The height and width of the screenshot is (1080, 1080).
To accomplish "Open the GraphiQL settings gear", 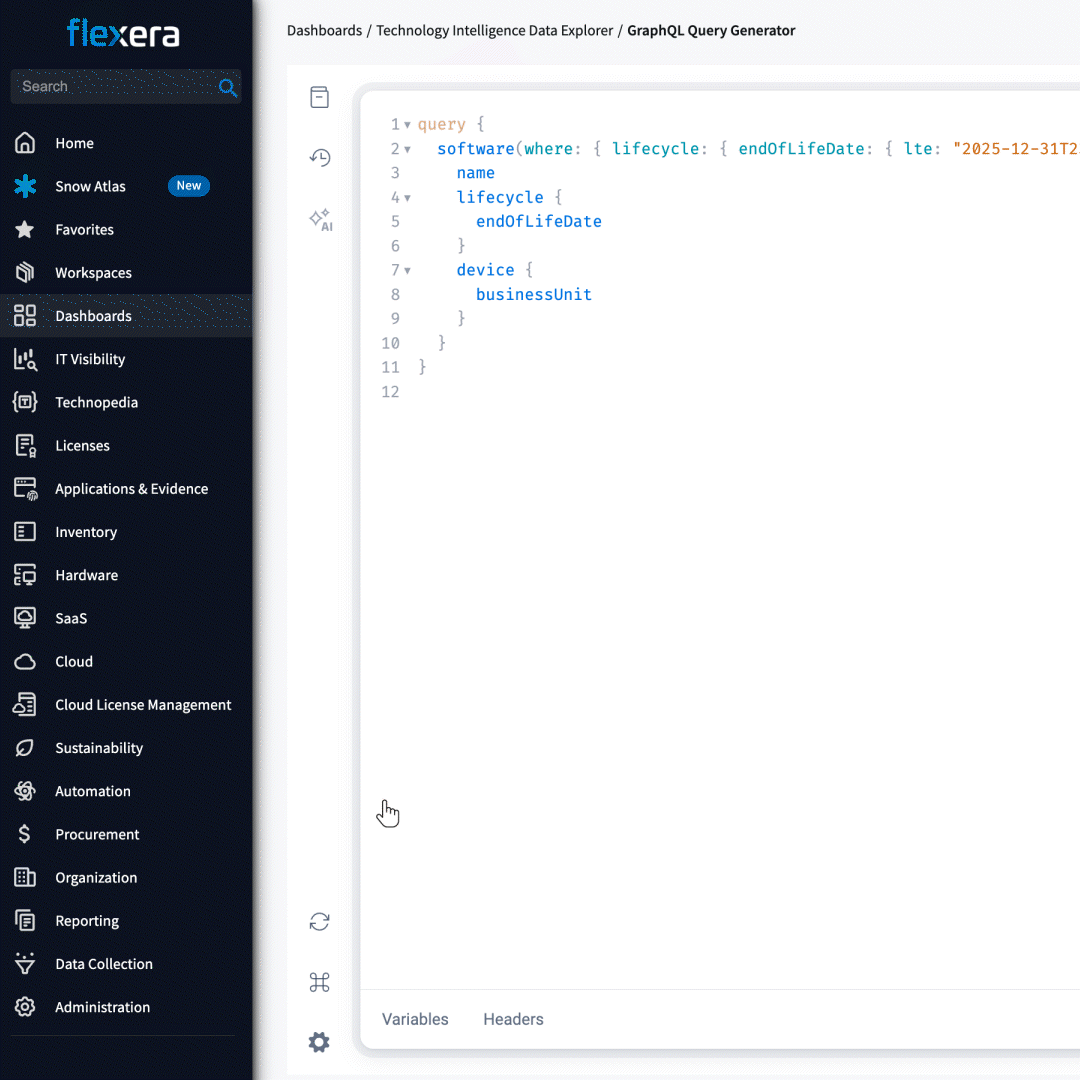I will click(319, 1042).
